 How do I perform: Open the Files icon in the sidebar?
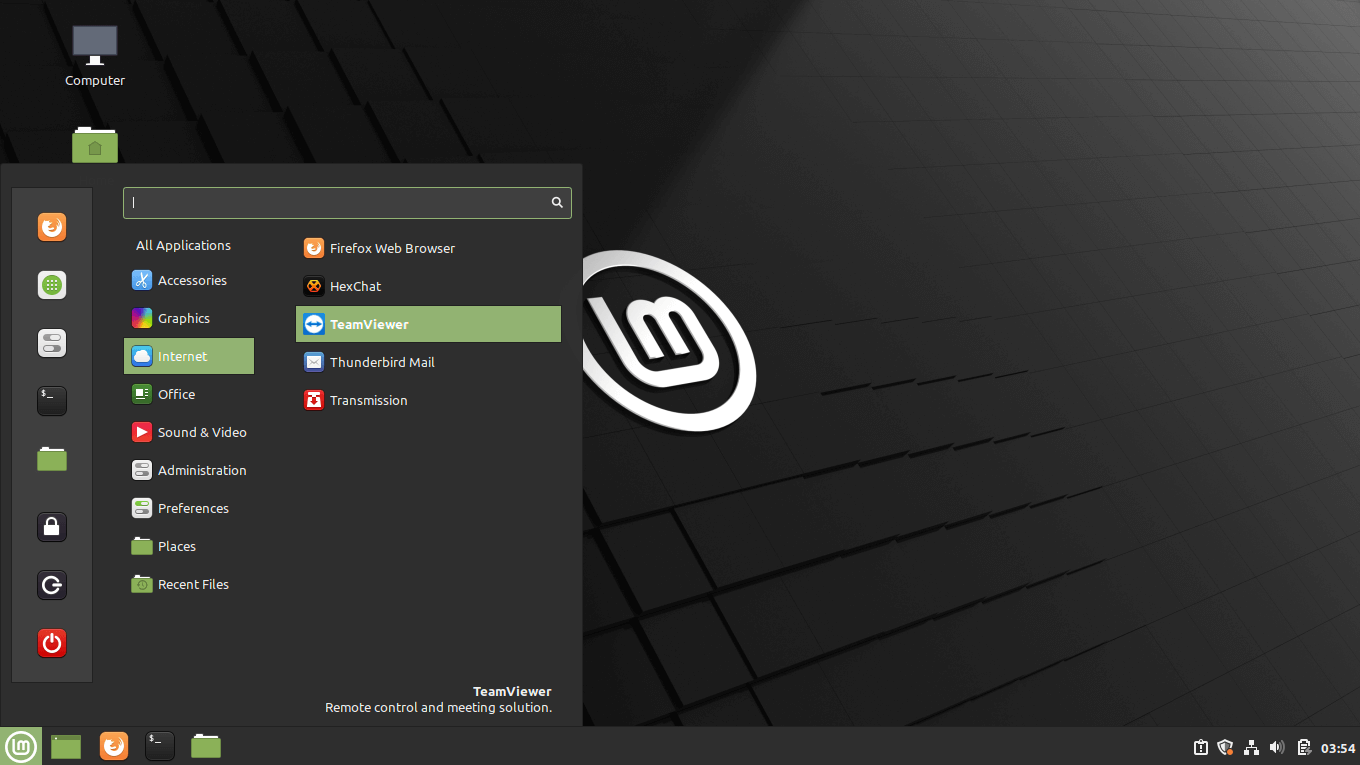coord(51,459)
